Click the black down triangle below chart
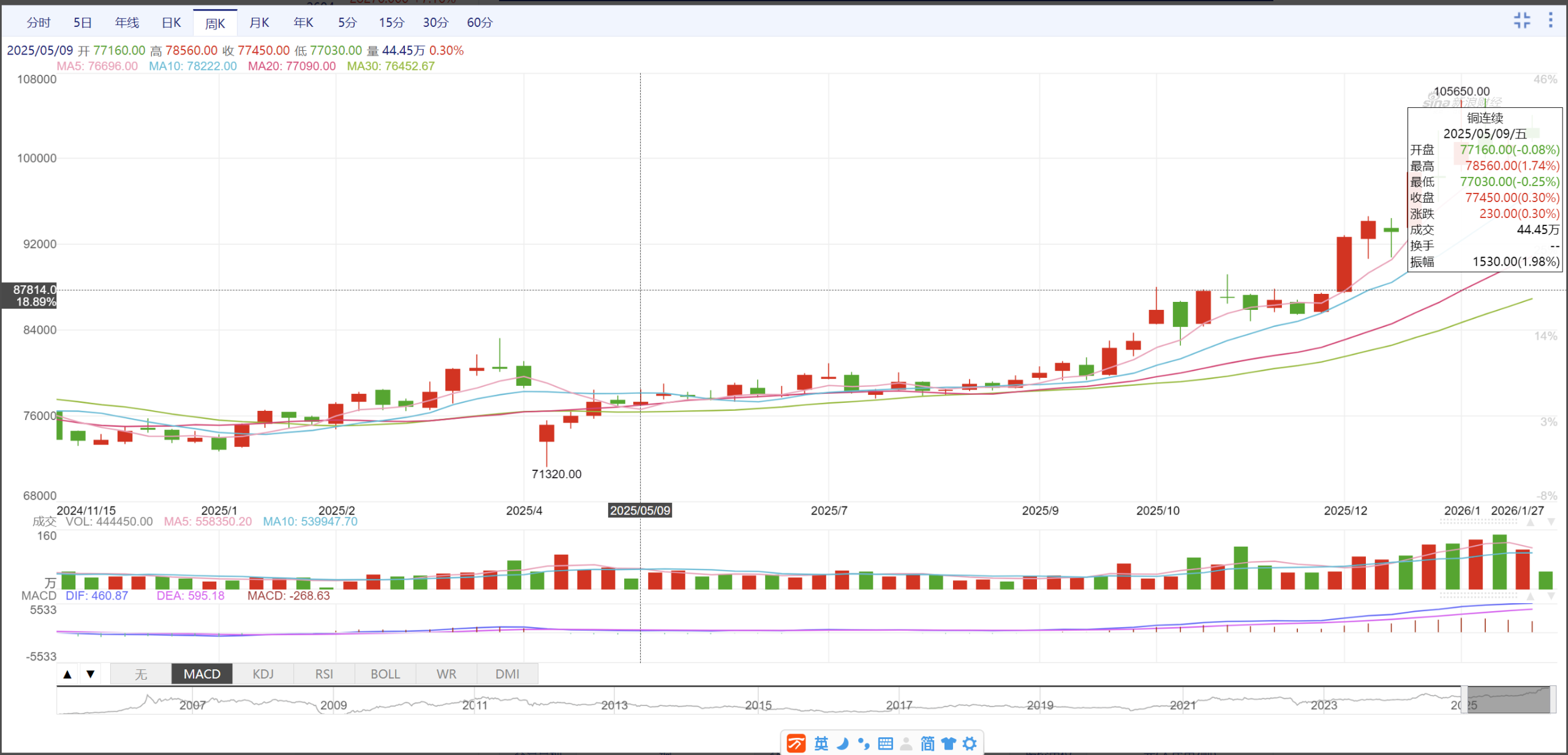 pyautogui.click(x=91, y=674)
